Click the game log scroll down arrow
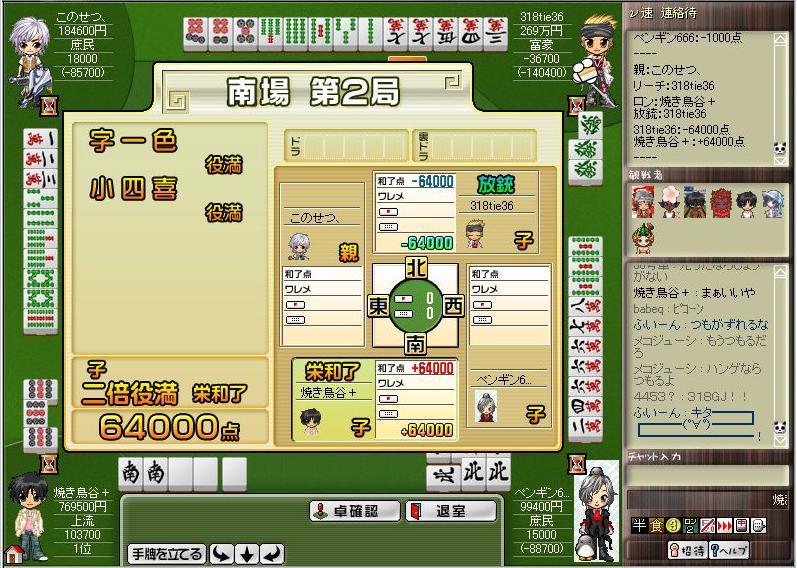 coord(780,161)
